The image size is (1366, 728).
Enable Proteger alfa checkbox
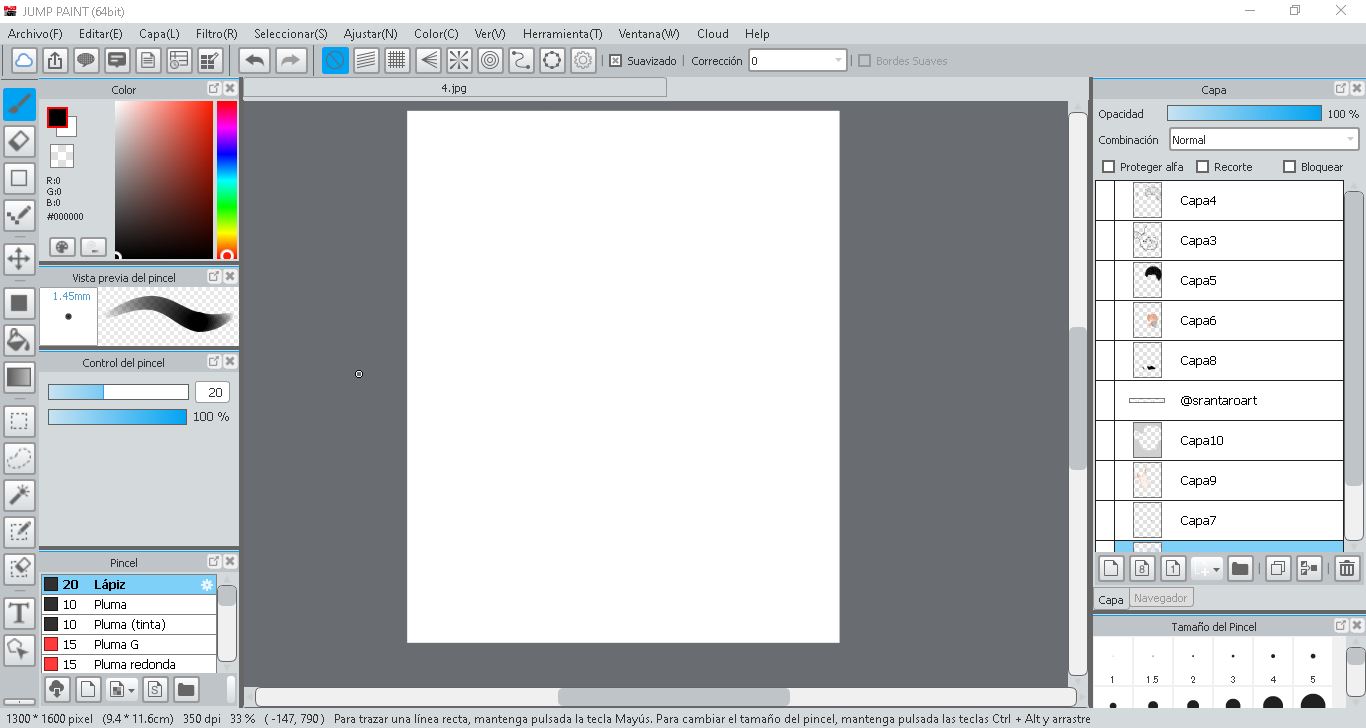[x=1108, y=167]
